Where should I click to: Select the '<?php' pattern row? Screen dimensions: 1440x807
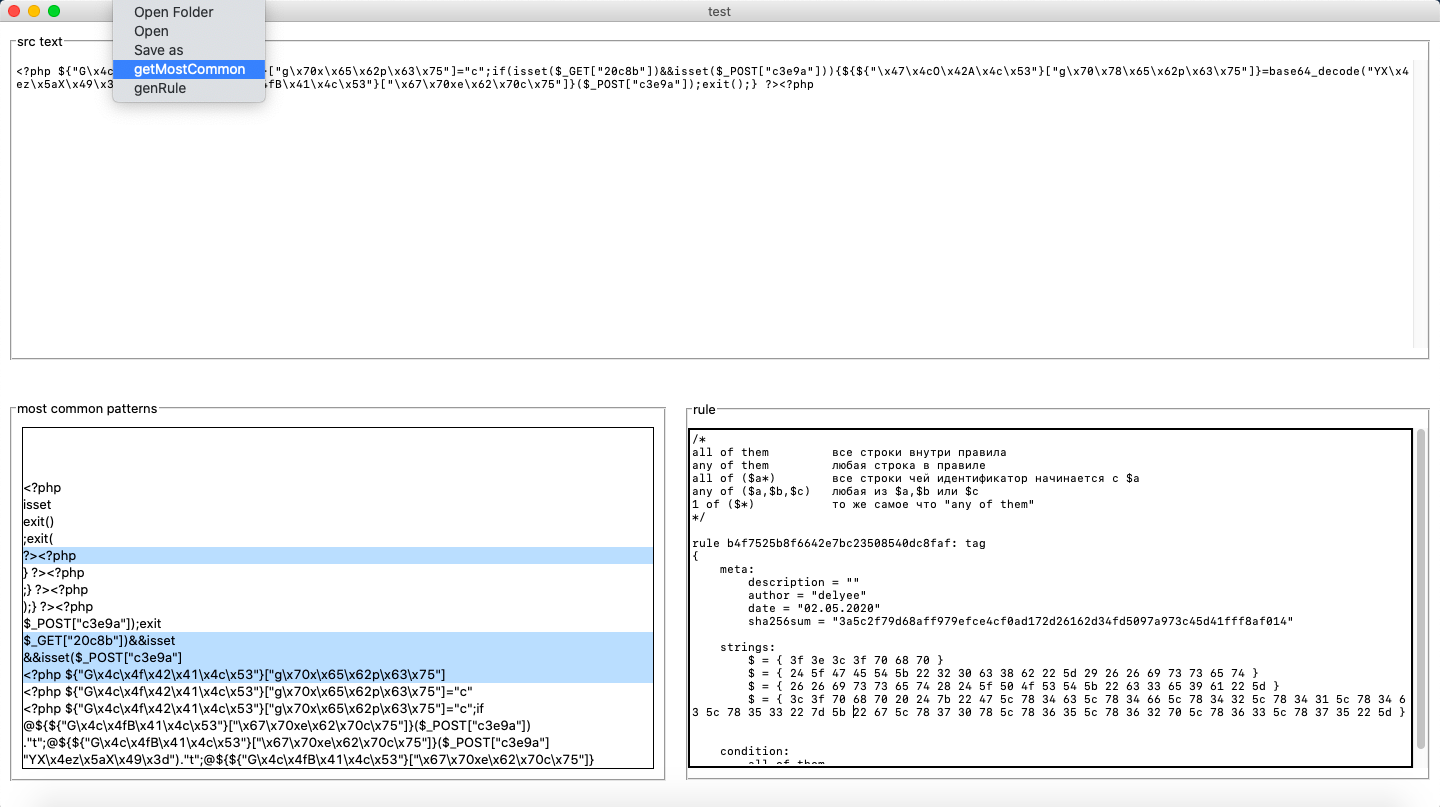(x=338, y=488)
